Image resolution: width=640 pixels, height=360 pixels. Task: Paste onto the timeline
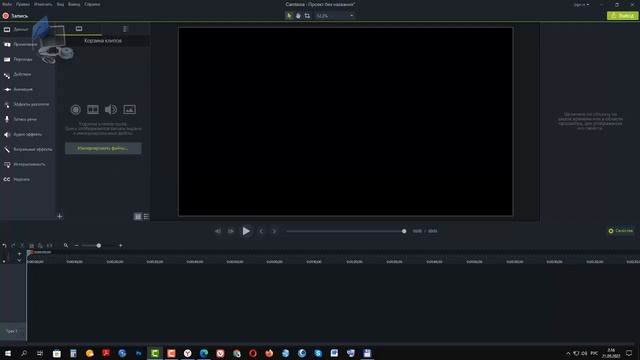[40, 246]
